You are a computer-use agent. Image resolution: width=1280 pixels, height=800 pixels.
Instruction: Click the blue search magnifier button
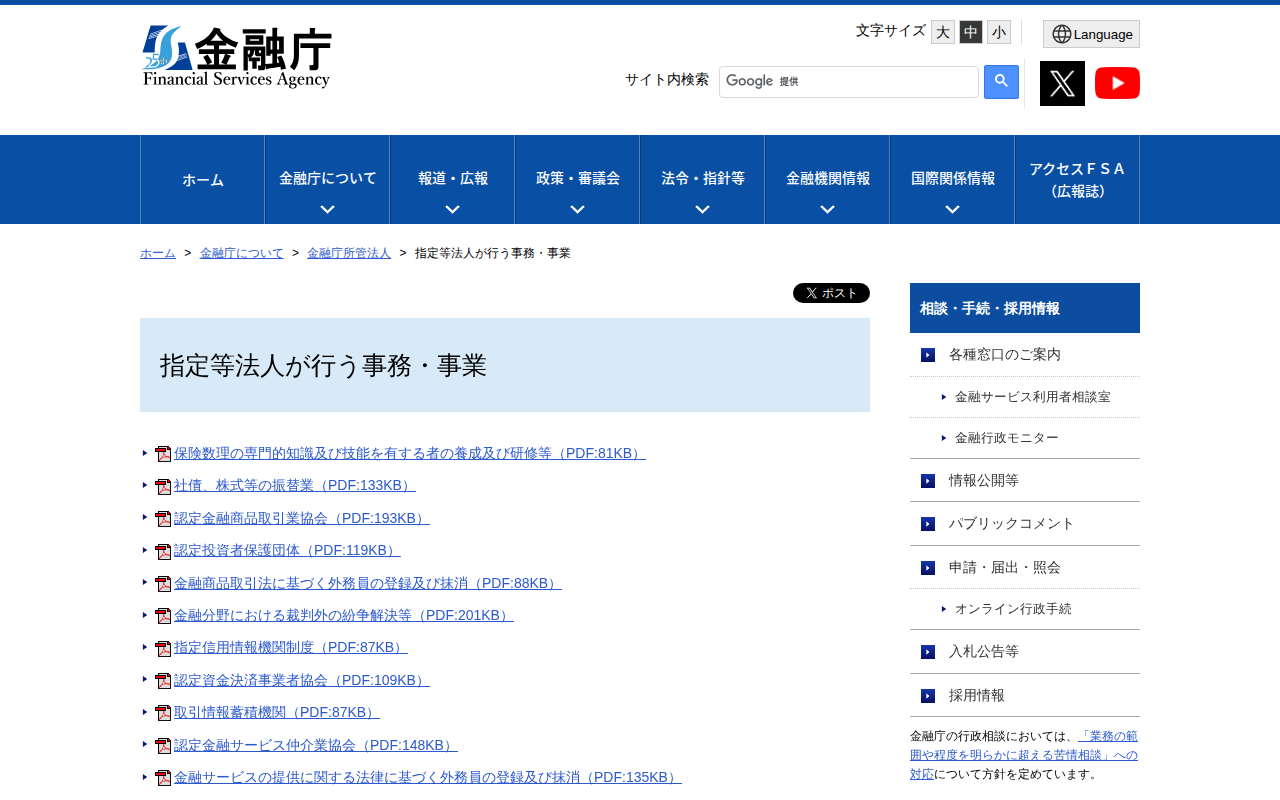pos(1001,82)
